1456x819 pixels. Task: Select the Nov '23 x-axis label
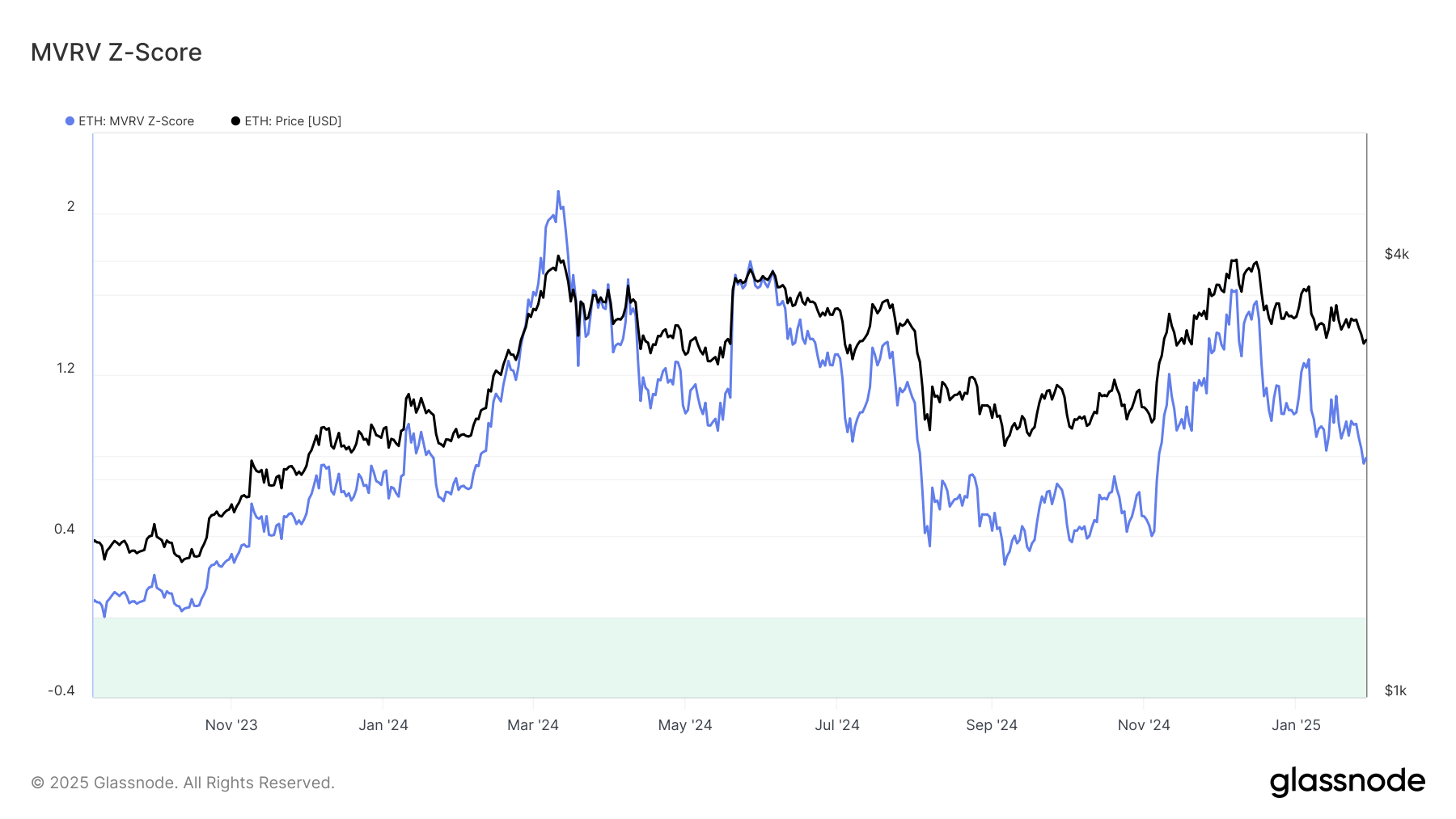point(231,725)
